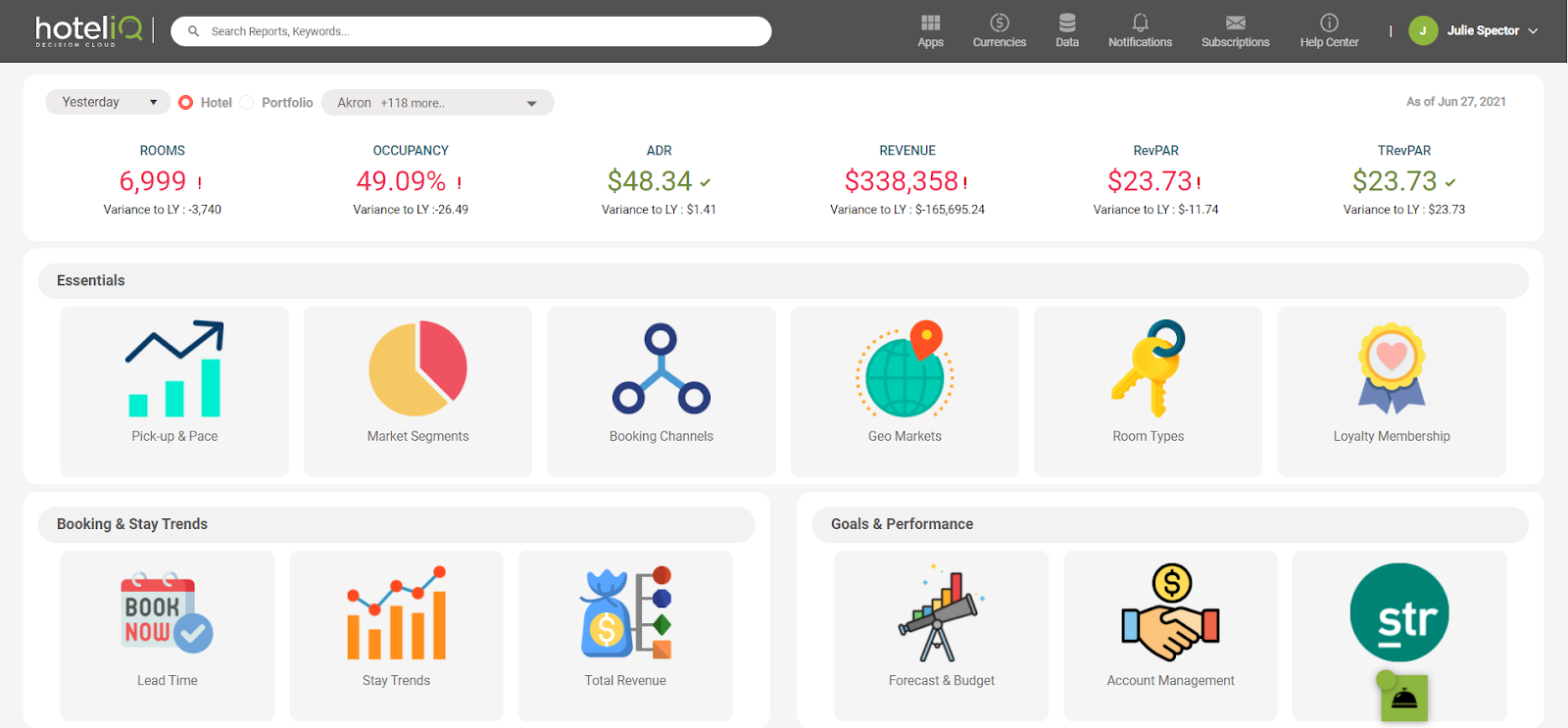Open the Account Management tile
This screenshot has width=1568, height=728.
(1170, 635)
